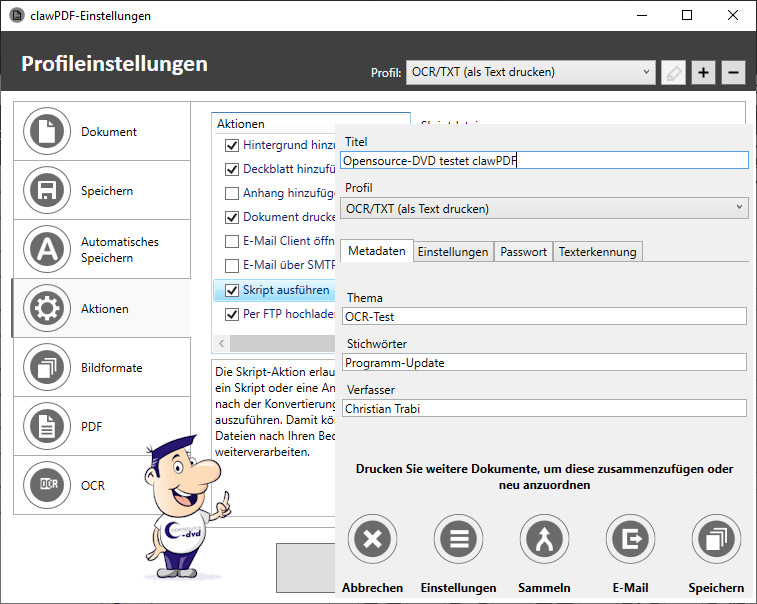Select the Einstellungen tab next to Metadaten

pos(453,252)
